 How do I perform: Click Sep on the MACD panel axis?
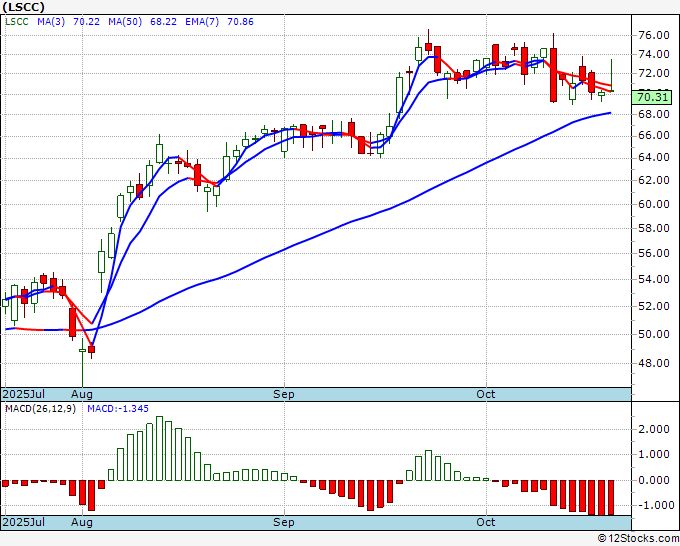tap(284, 522)
